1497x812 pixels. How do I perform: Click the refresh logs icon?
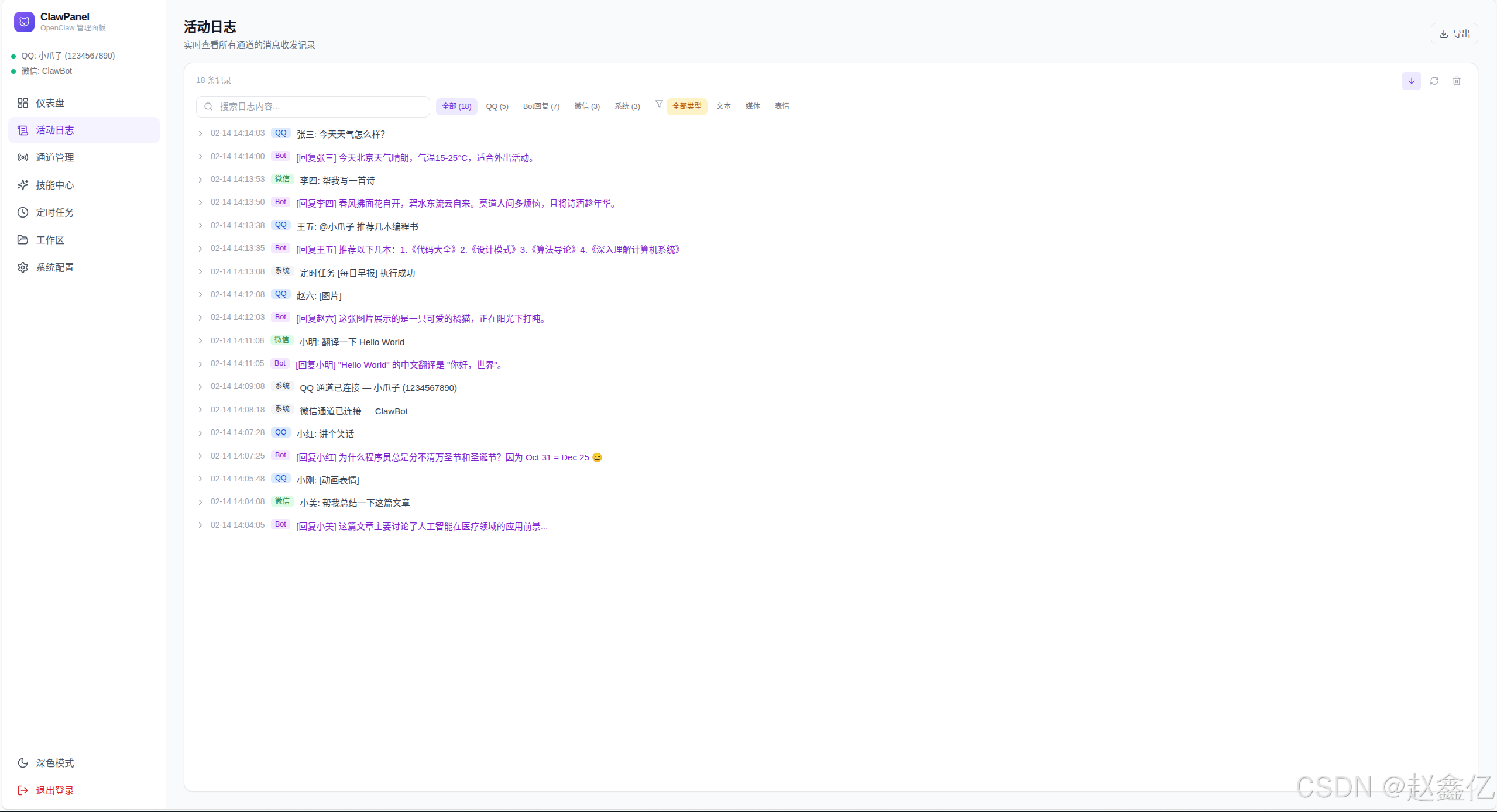1434,81
